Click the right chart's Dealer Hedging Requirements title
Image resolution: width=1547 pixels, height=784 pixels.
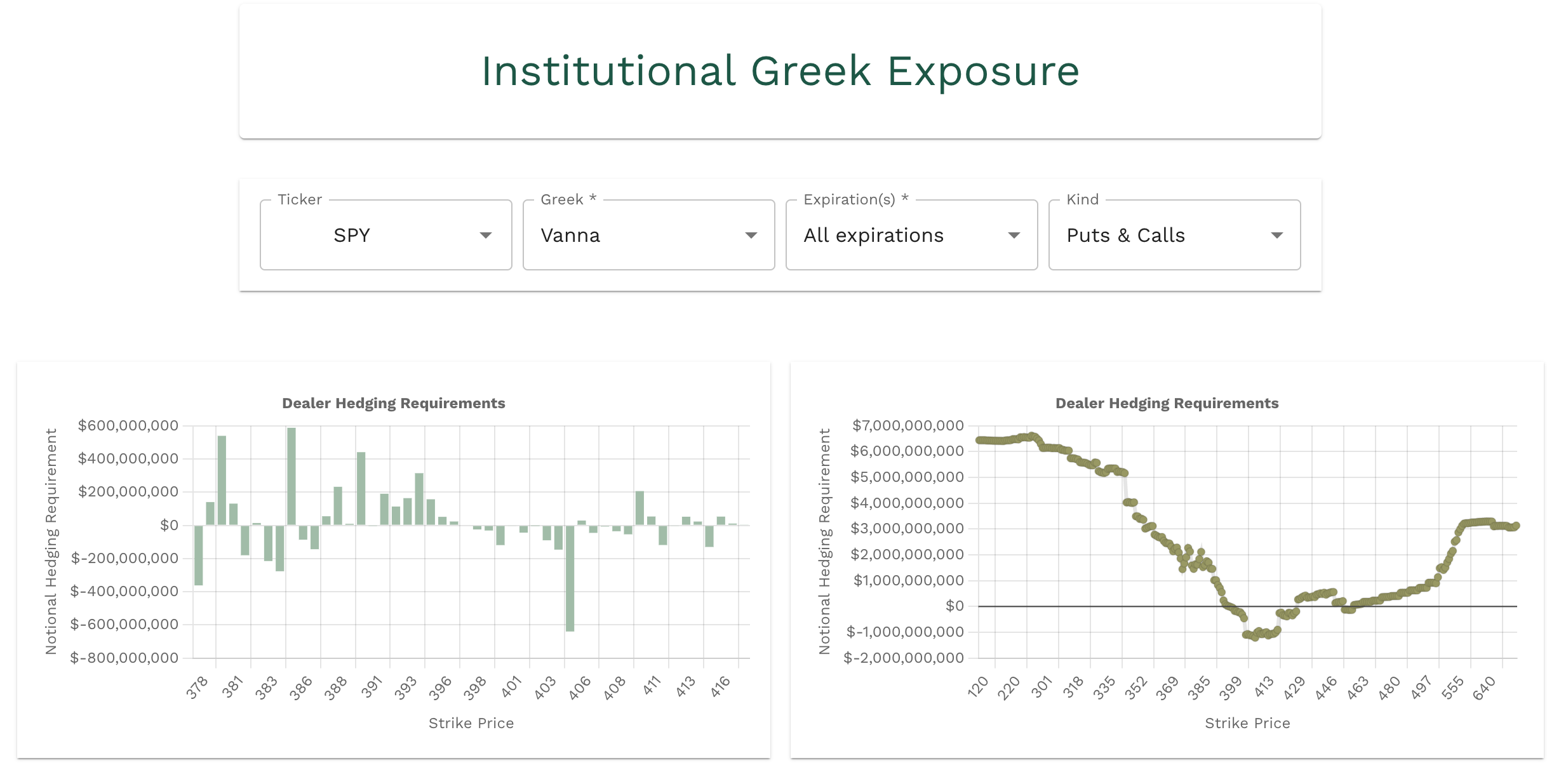click(x=1167, y=403)
